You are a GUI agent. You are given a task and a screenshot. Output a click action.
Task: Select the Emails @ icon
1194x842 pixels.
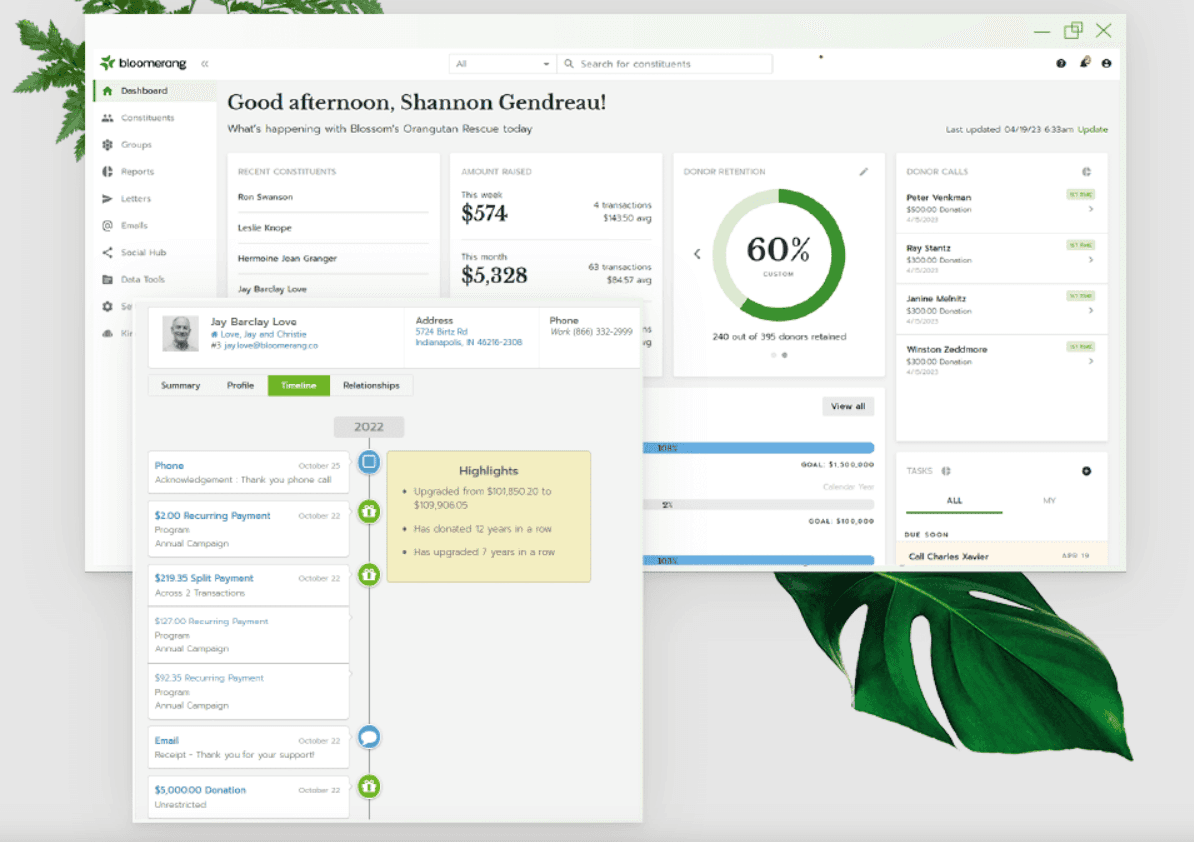pyautogui.click(x=107, y=225)
